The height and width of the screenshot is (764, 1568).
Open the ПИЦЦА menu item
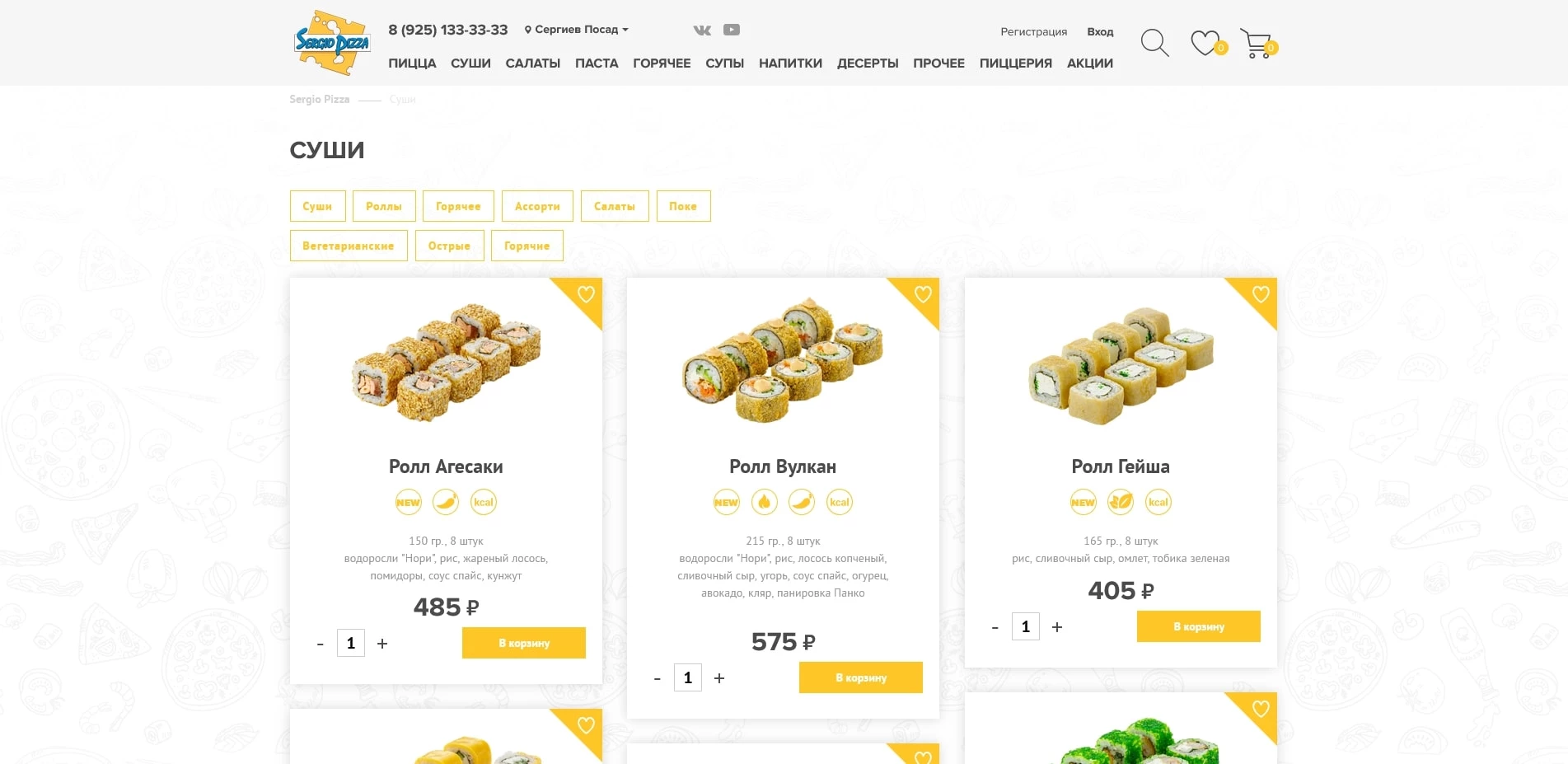[412, 63]
